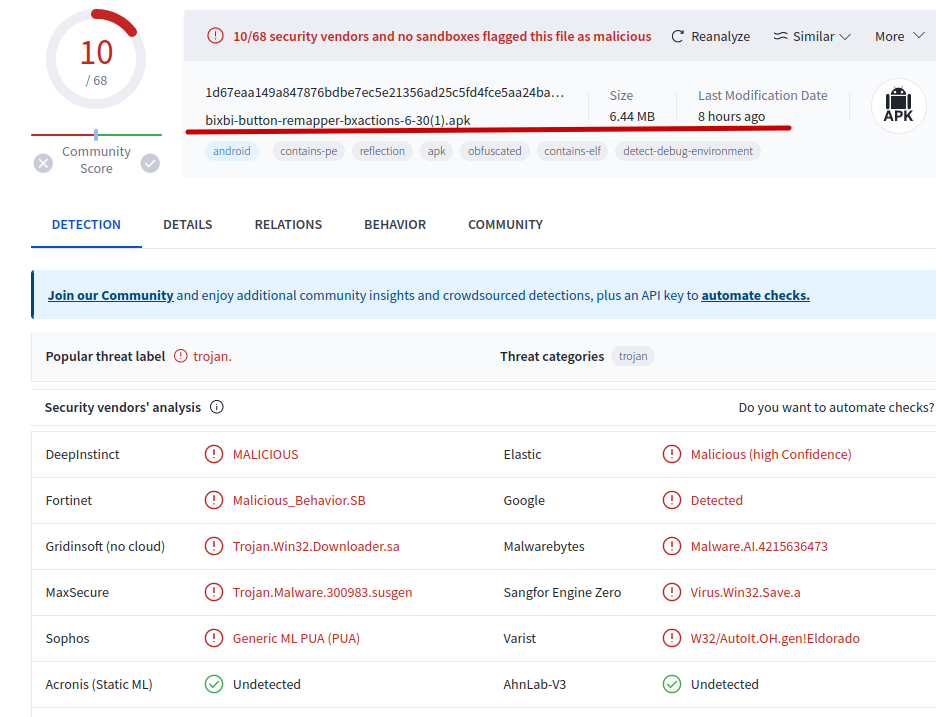
Task: Click the 10/68 detection score circle
Action: (x=96, y=59)
